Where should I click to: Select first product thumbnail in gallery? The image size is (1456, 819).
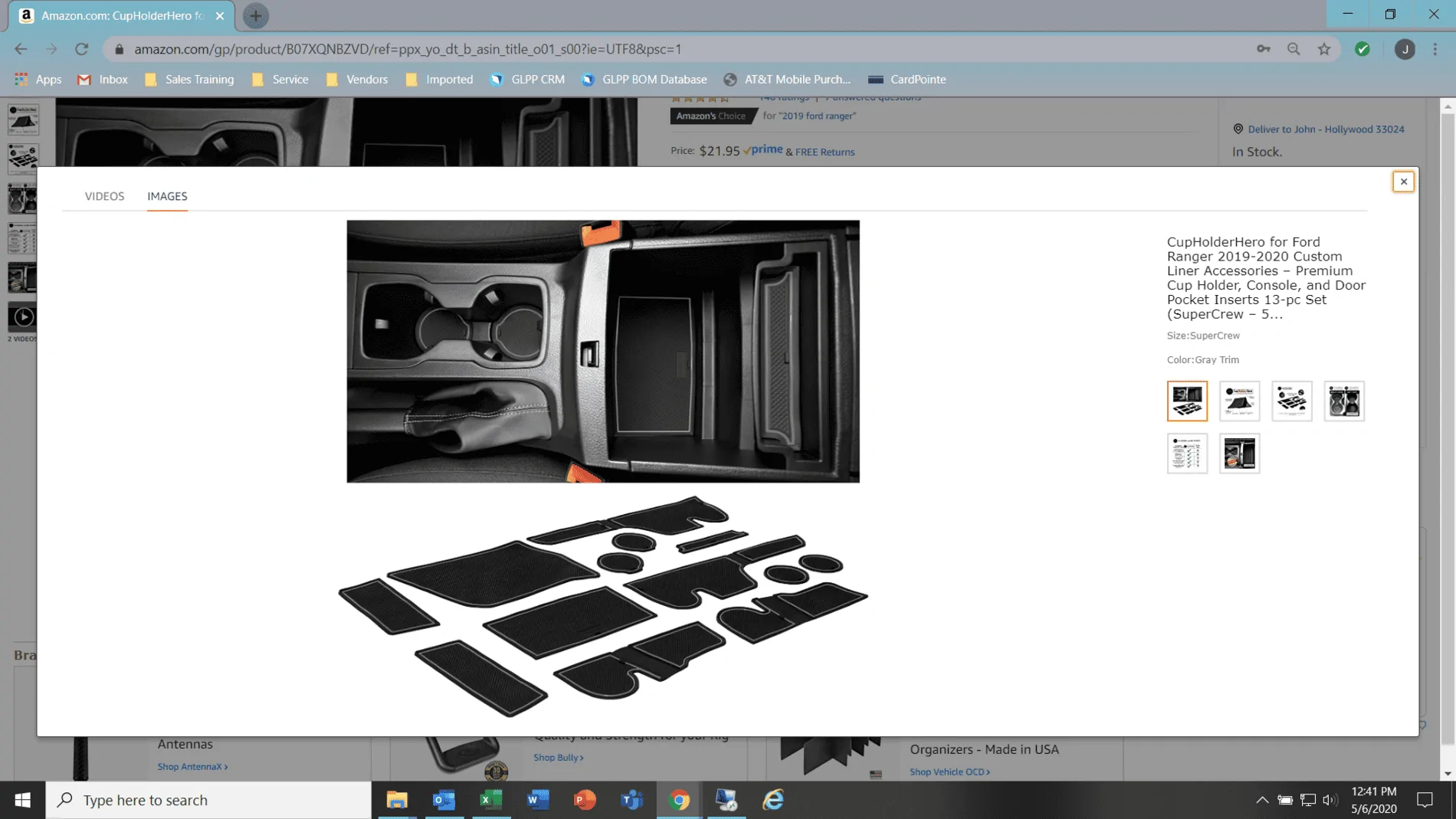[x=1187, y=401]
